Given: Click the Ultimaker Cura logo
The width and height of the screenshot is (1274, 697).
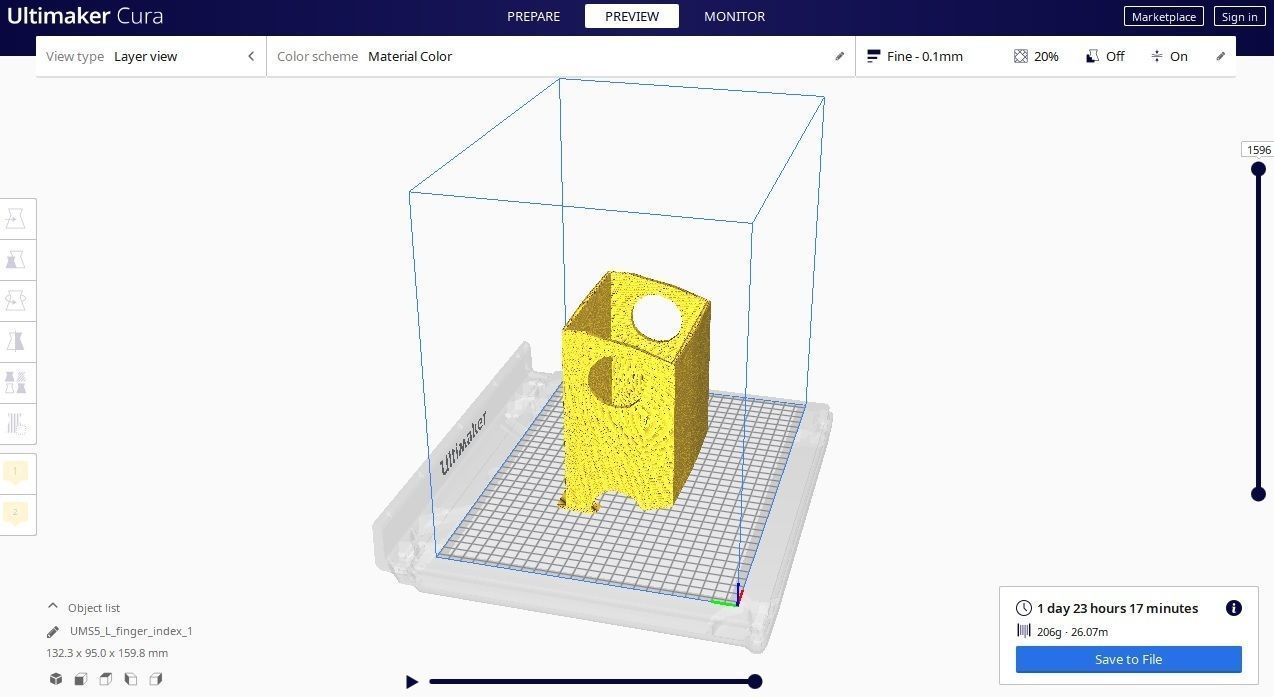Looking at the screenshot, I should [84, 16].
